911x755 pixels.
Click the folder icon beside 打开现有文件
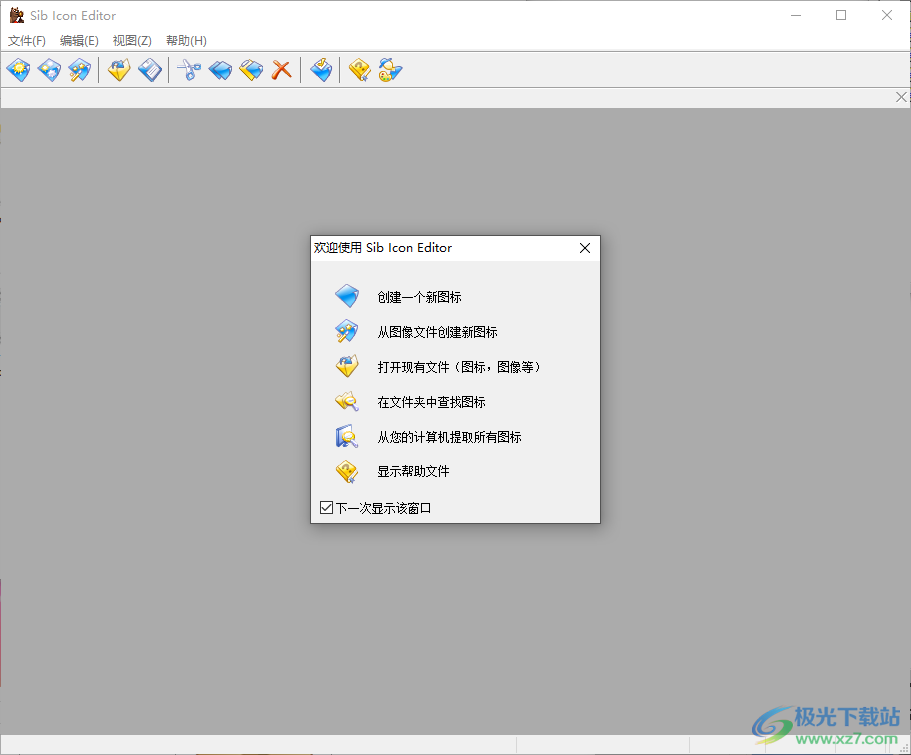point(347,366)
